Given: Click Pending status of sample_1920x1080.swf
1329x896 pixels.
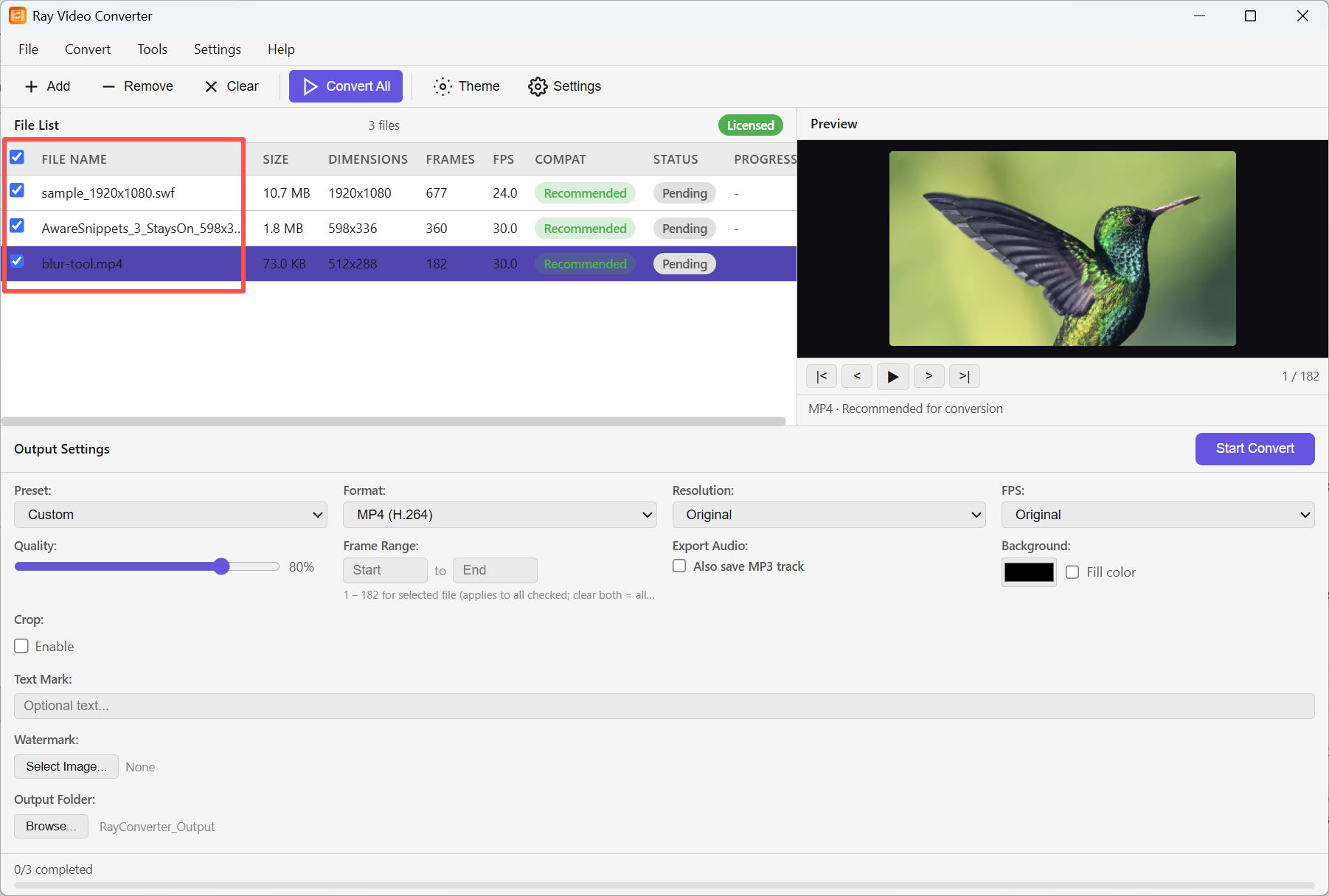Looking at the screenshot, I should coord(684,193).
